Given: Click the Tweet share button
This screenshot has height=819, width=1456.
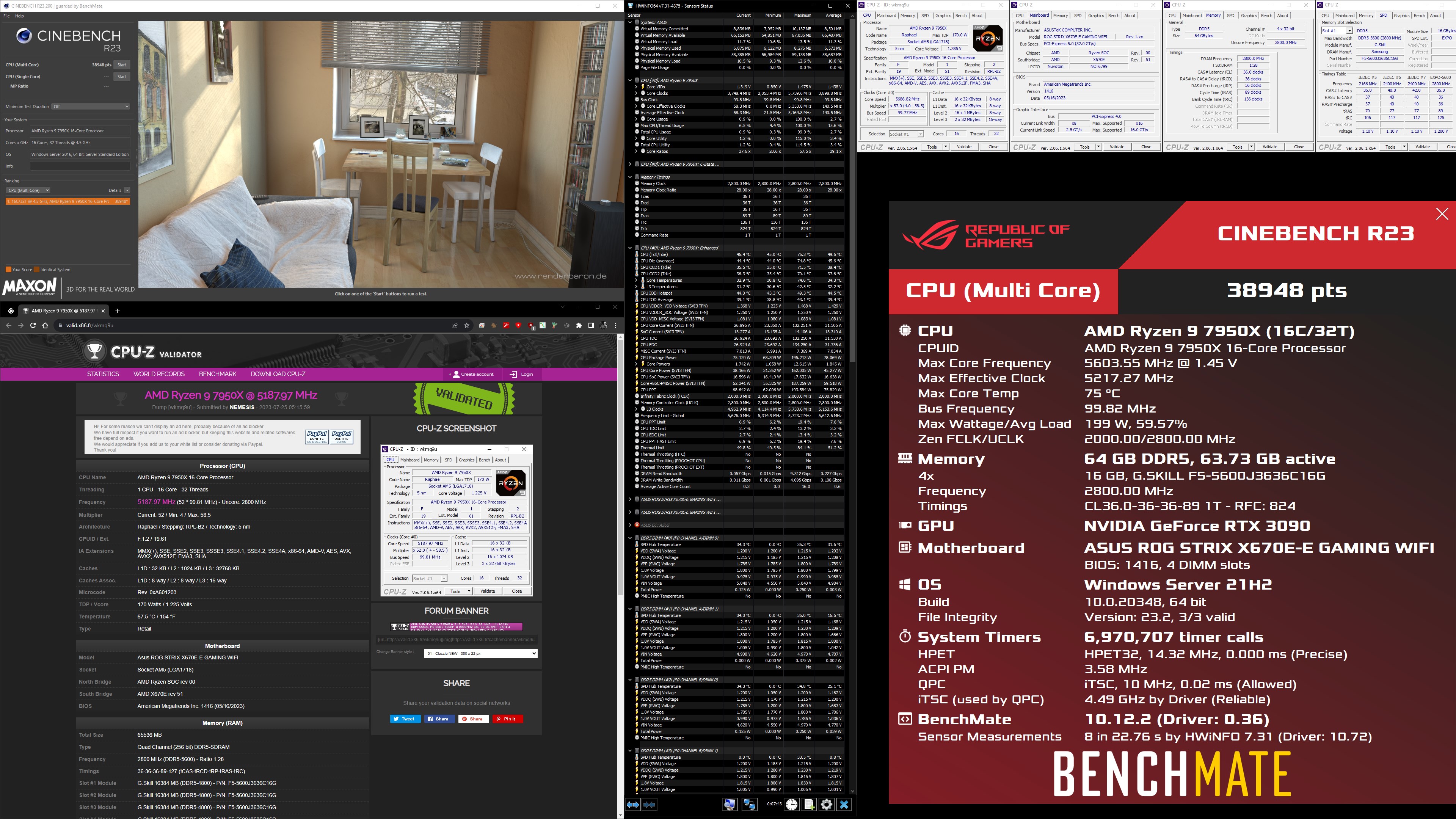Looking at the screenshot, I should pos(405,719).
